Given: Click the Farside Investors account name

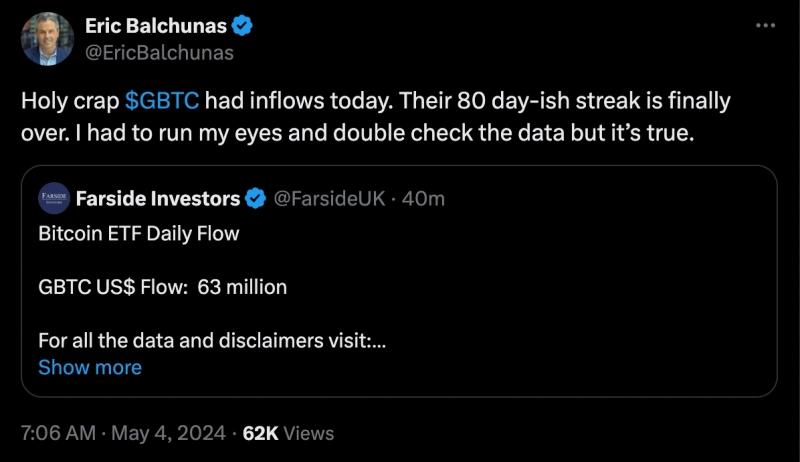Looking at the screenshot, I should pyautogui.click(x=158, y=199).
